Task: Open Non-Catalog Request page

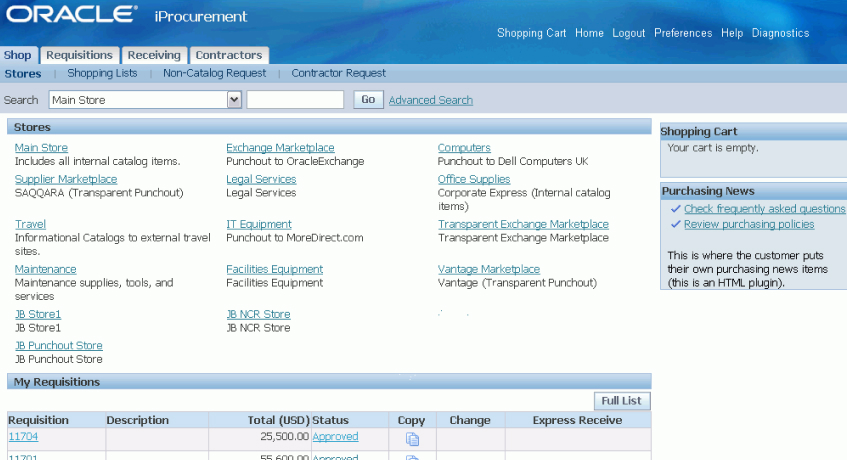Action: [x=214, y=73]
